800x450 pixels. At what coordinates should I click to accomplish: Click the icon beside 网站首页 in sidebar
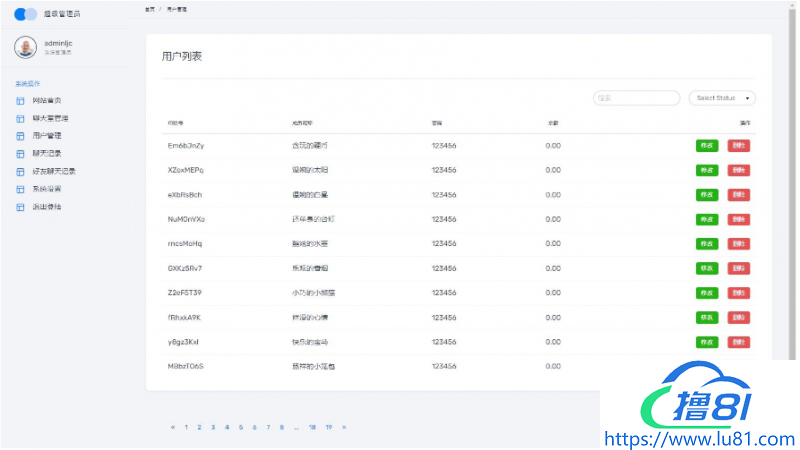click(x=20, y=101)
